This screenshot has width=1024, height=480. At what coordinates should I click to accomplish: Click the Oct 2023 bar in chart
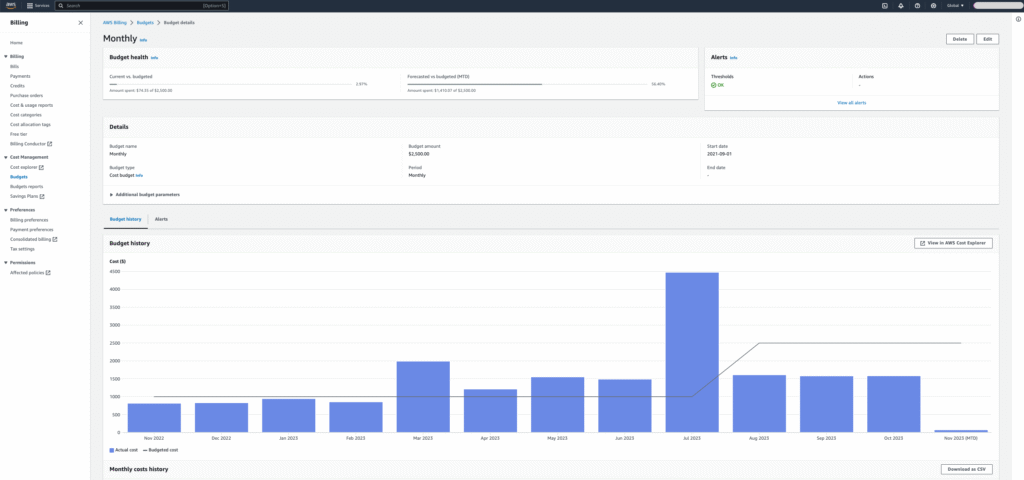[x=894, y=404]
